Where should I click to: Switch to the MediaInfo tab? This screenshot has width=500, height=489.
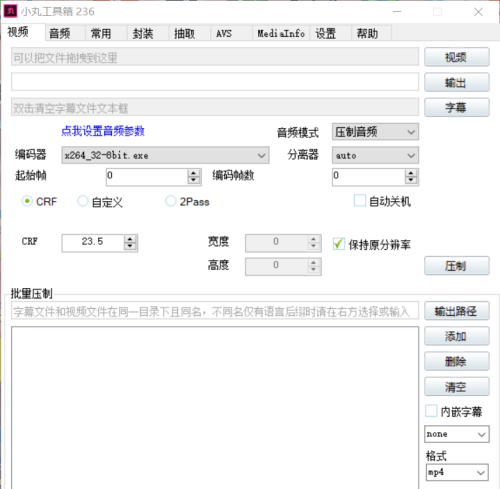tap(281, 33)
